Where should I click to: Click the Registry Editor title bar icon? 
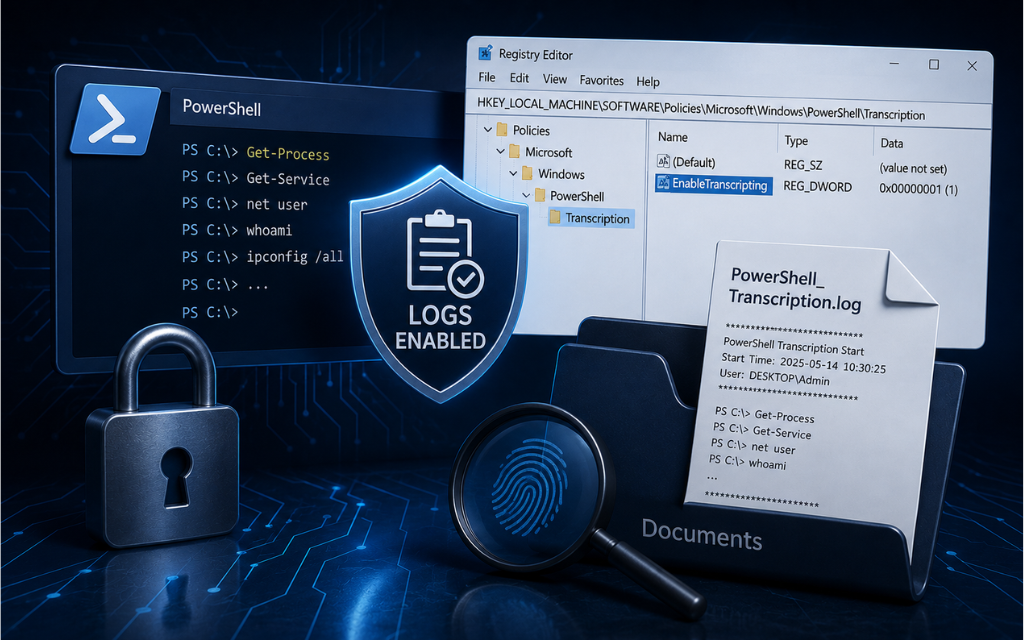point(485,53)
